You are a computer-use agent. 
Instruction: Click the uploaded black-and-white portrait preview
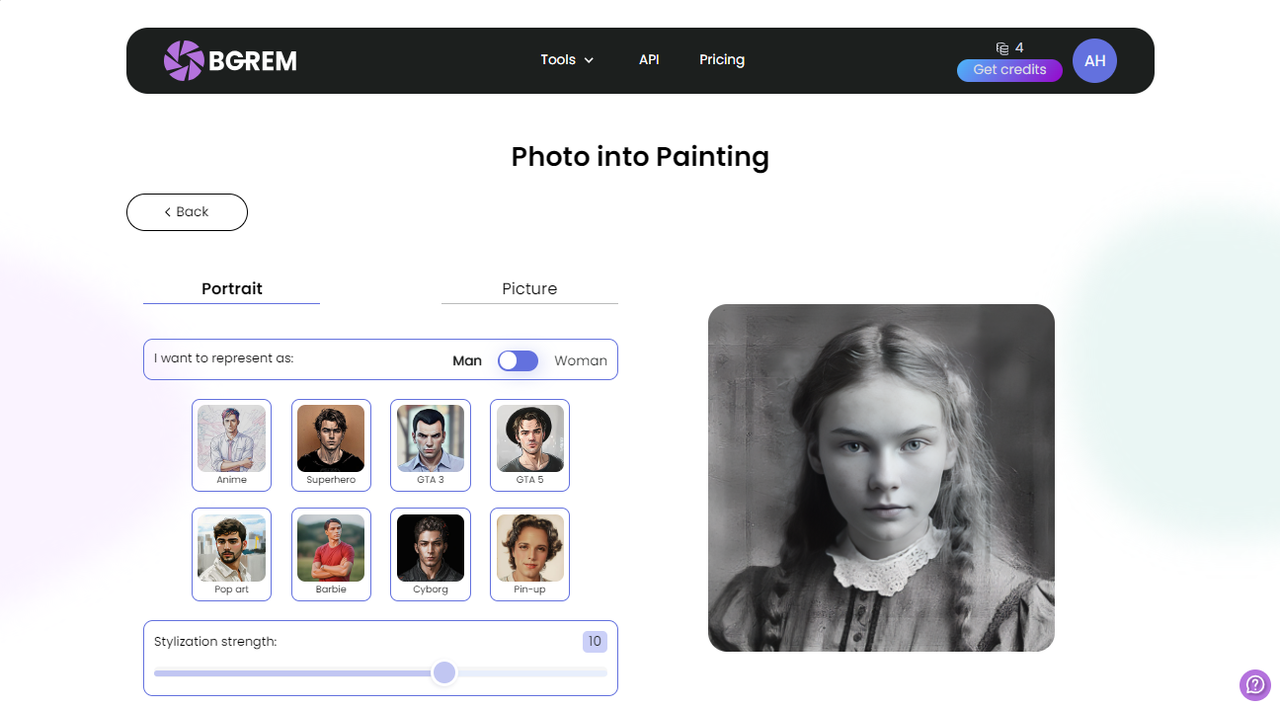(x=881, y=478)
